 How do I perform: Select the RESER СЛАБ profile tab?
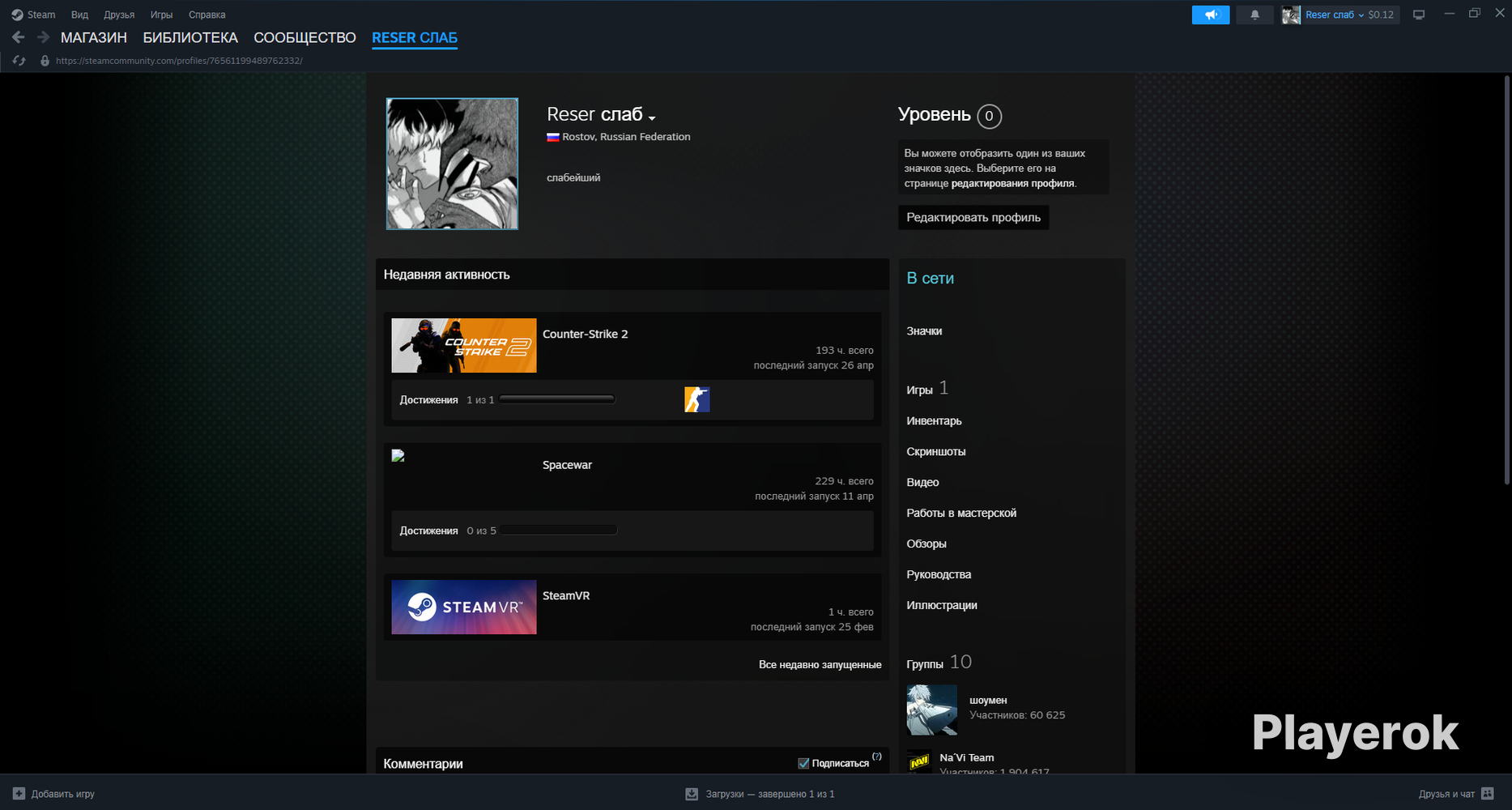pyautogui.click(x=415, y=38)
